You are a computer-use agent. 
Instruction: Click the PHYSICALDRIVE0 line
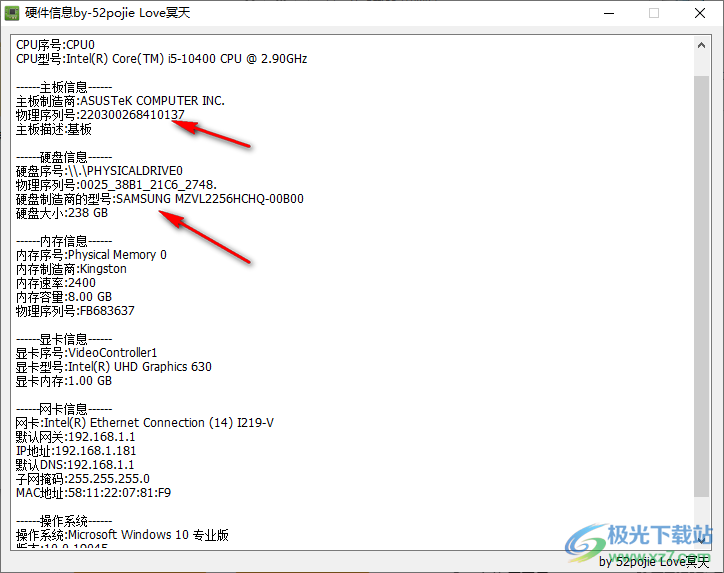(x=99, y=171)
